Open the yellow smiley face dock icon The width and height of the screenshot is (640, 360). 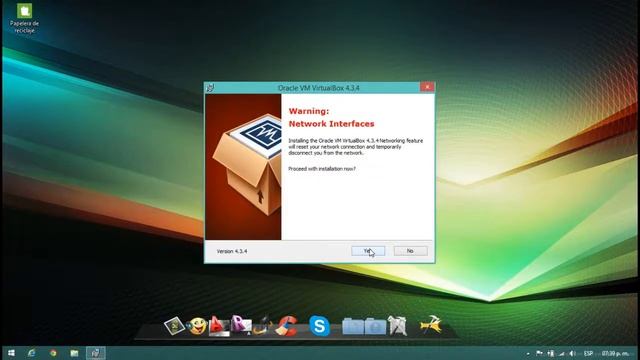click(198, 326)
